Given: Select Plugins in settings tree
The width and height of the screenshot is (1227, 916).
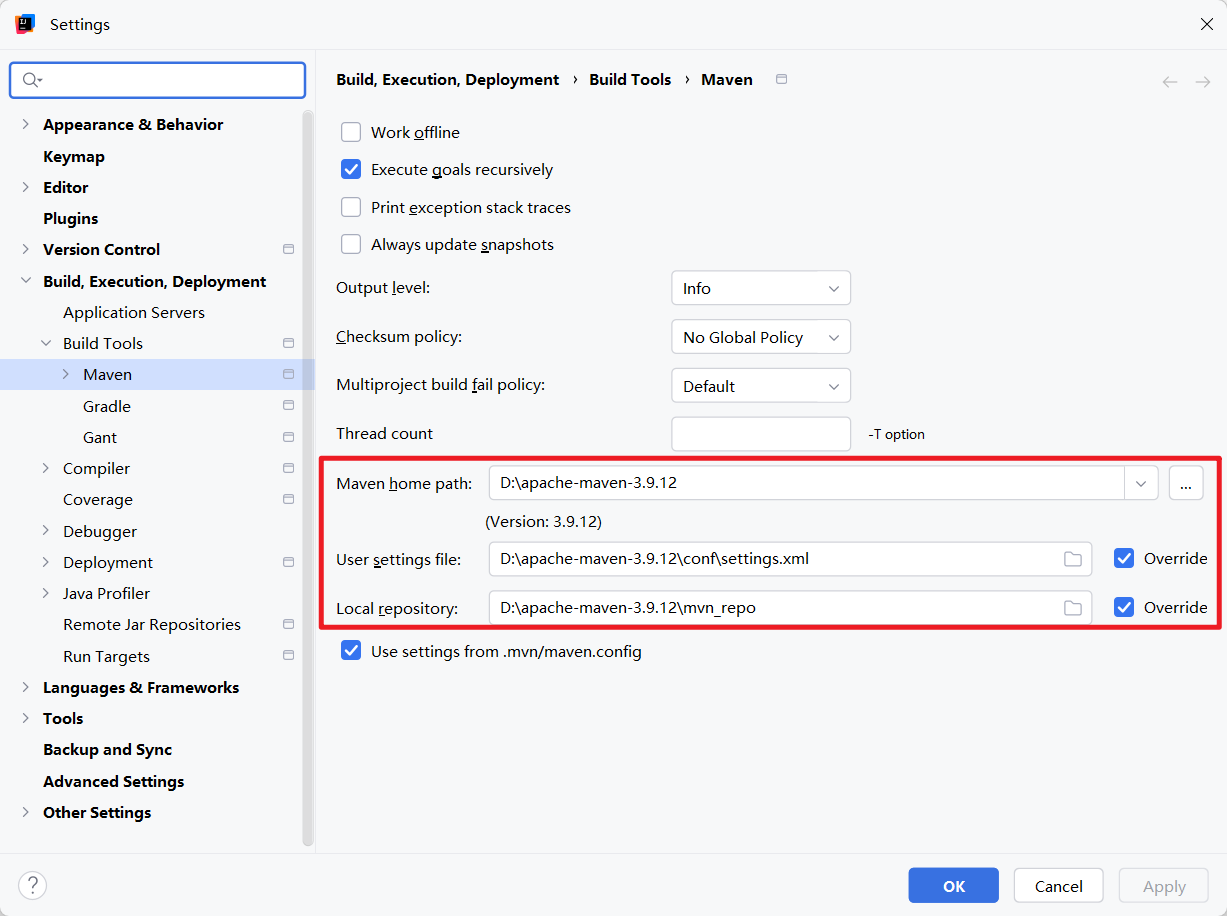Looking at the screenshot, I should tap(71, 218).
